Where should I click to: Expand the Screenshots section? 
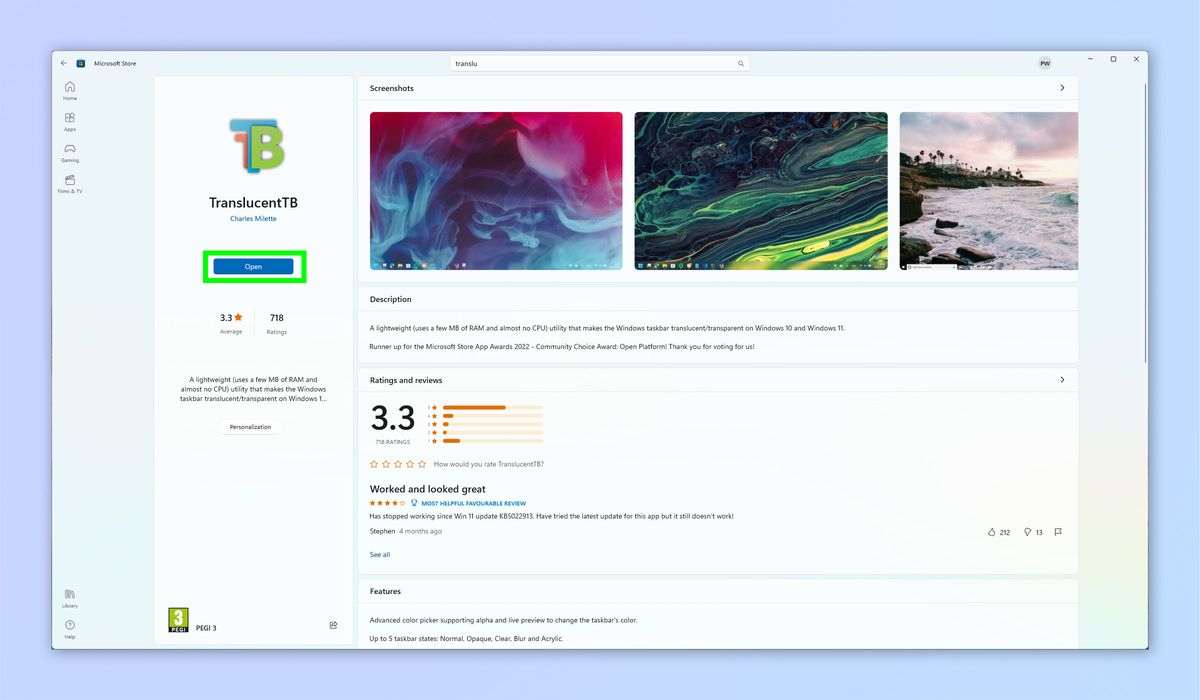click(x=1062, y=88)
